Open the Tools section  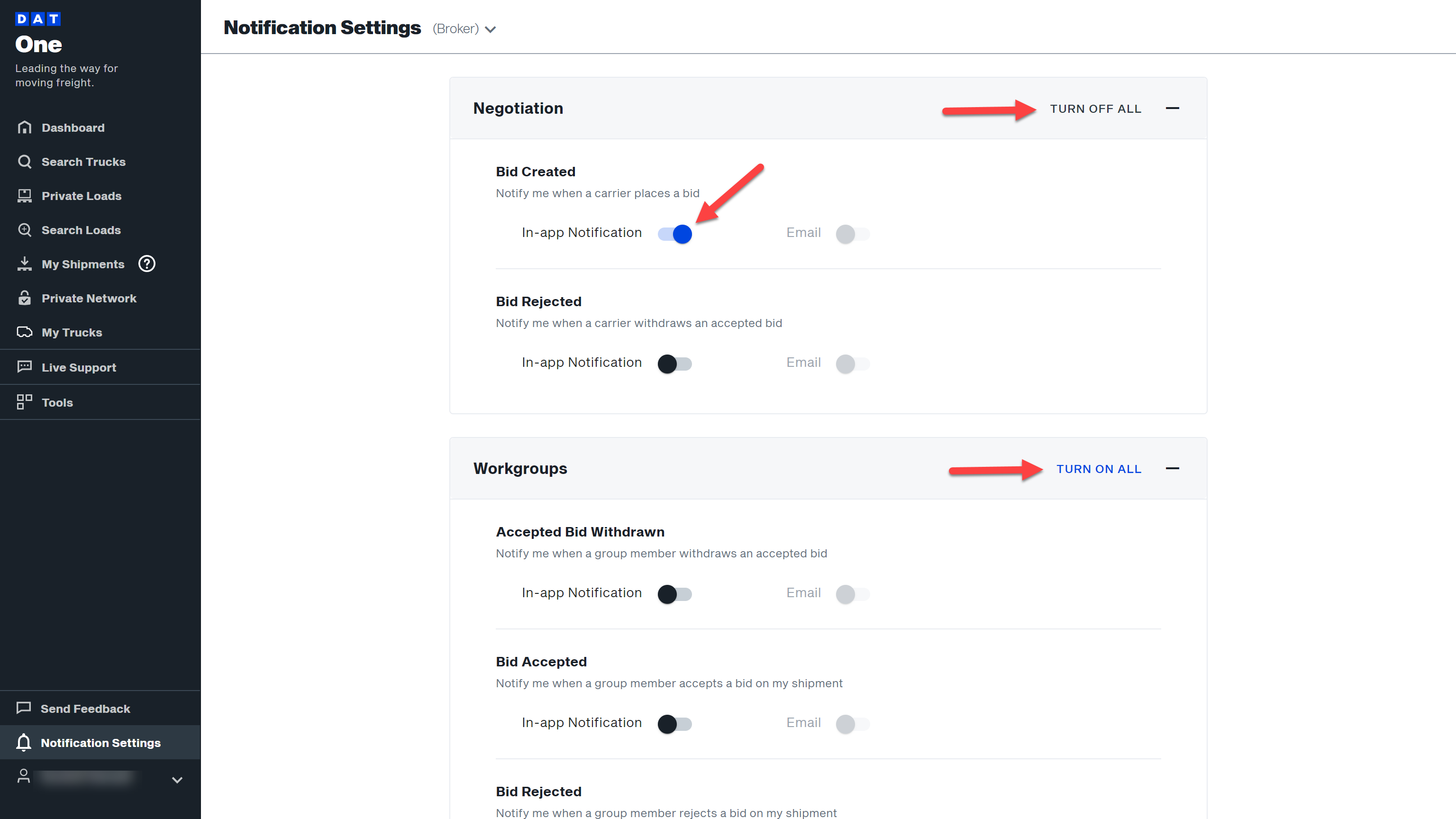click(x=57, y=402)
